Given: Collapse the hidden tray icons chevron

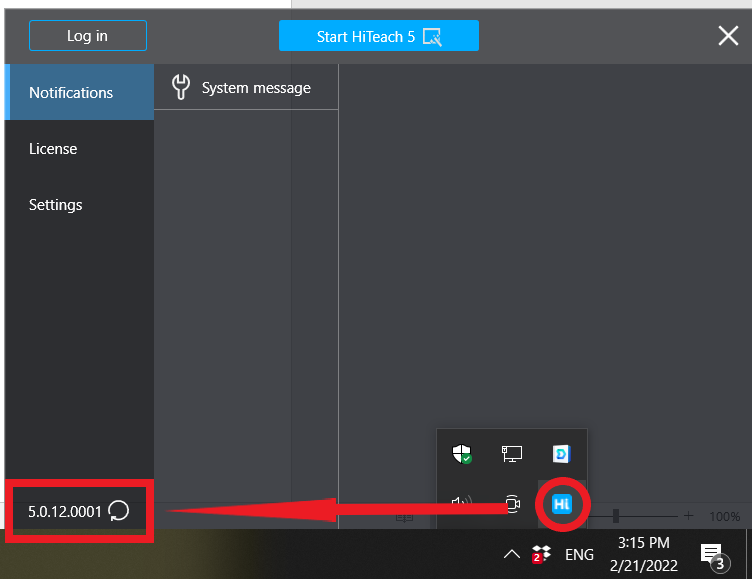Looking at the screenshot, I should click(512, 555).
